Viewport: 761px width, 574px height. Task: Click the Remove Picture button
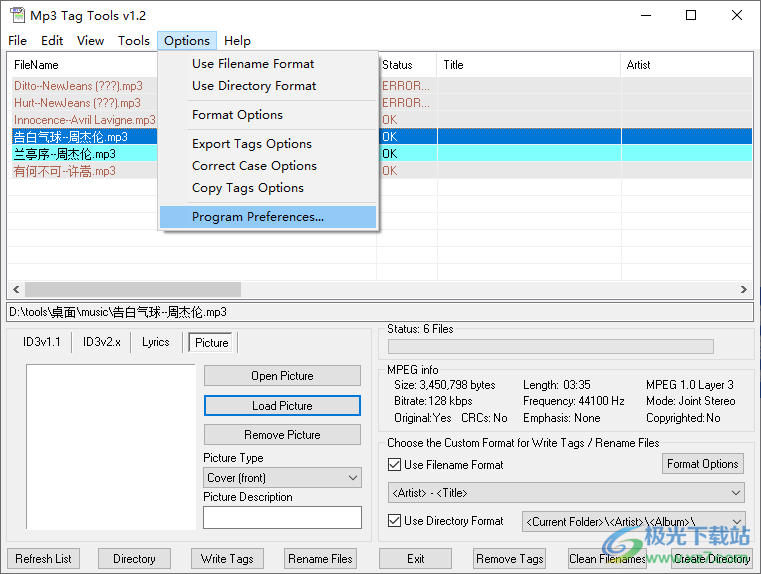click(282, 435)
